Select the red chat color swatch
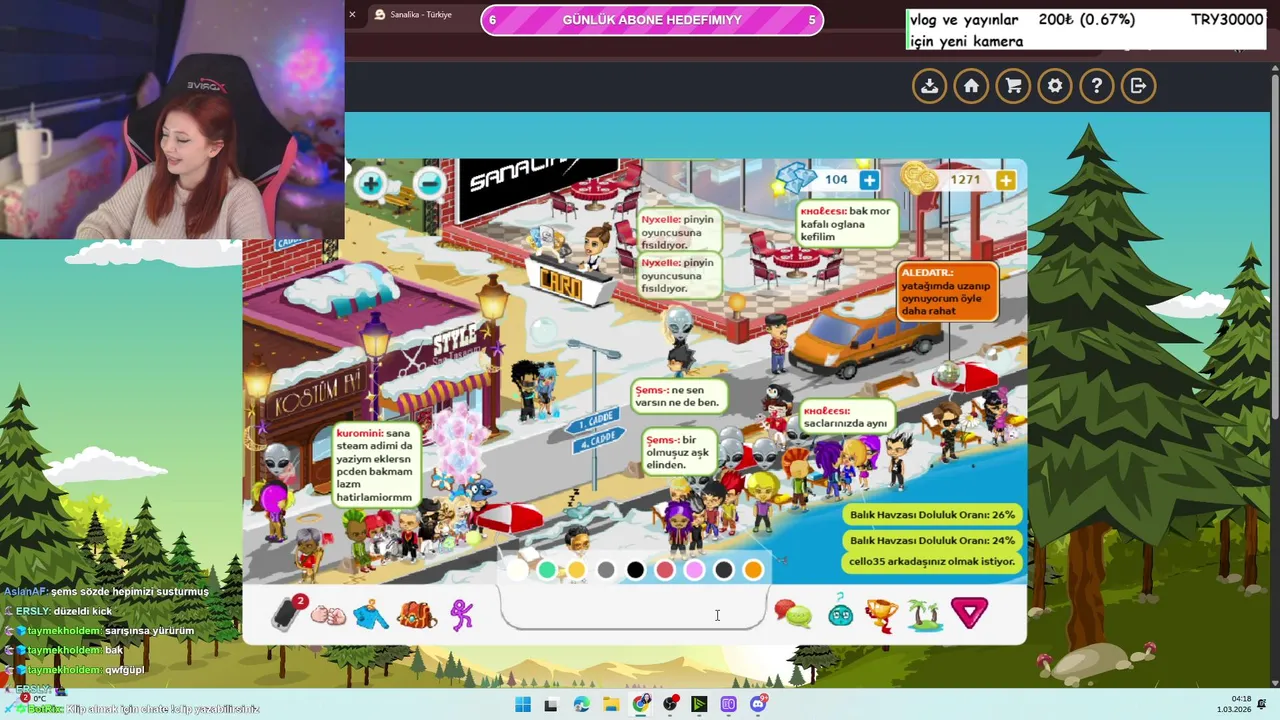Viewport: 1280px width, 720px height. 665,570
